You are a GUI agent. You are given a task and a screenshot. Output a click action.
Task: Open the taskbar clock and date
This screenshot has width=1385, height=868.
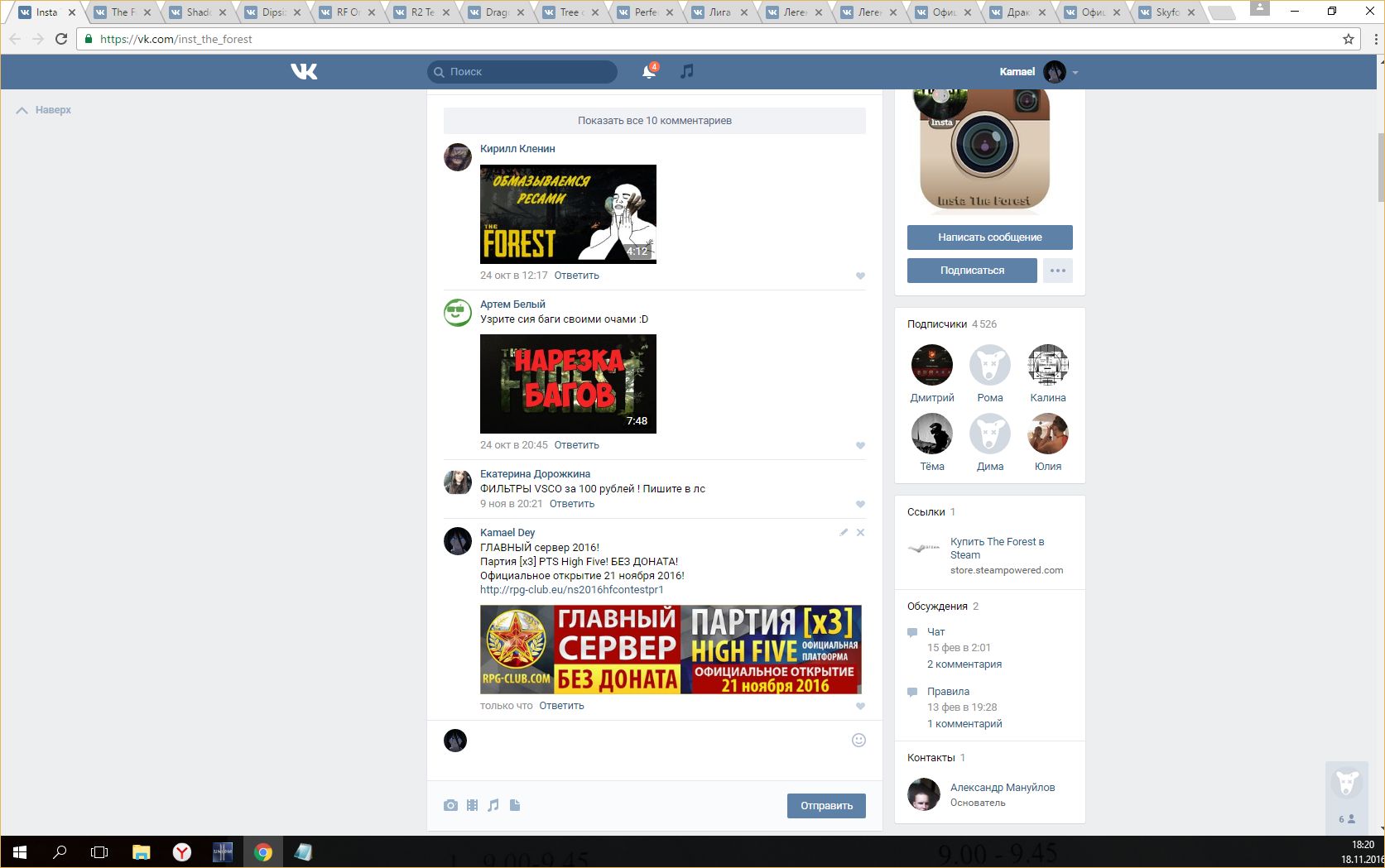coord(1362,852)
